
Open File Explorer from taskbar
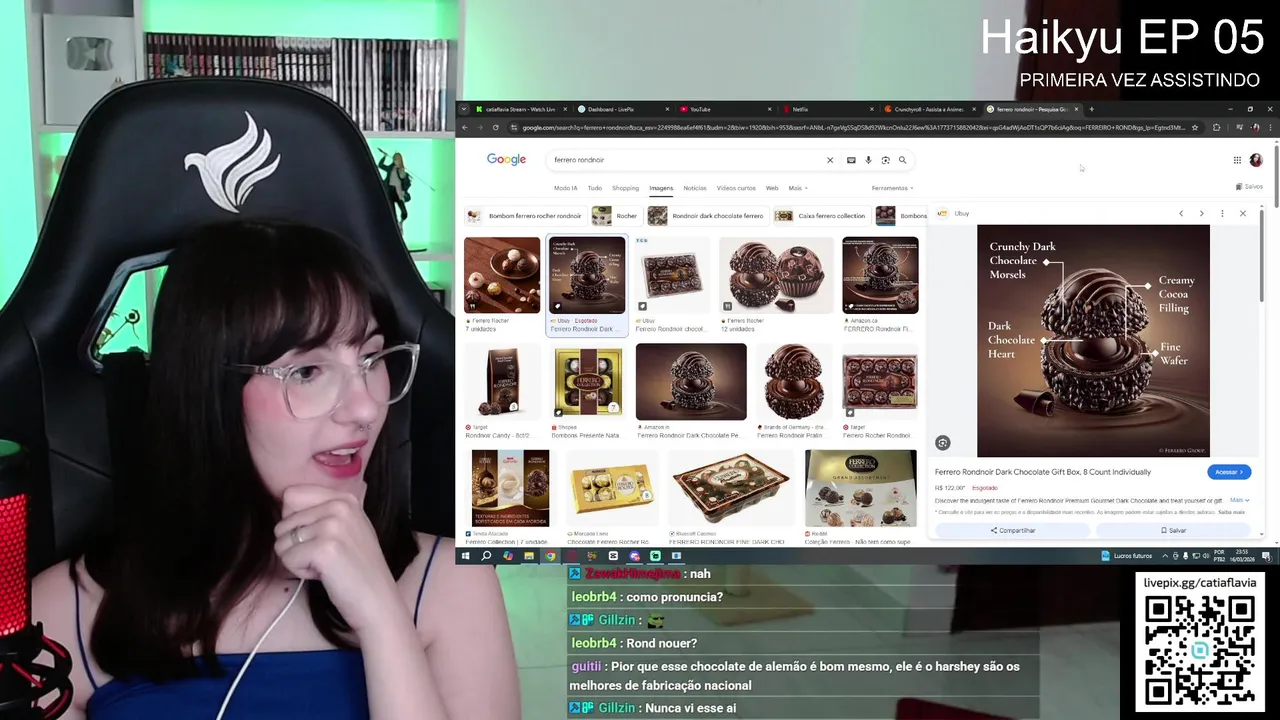pyautogui.click(x=529, y=556)
